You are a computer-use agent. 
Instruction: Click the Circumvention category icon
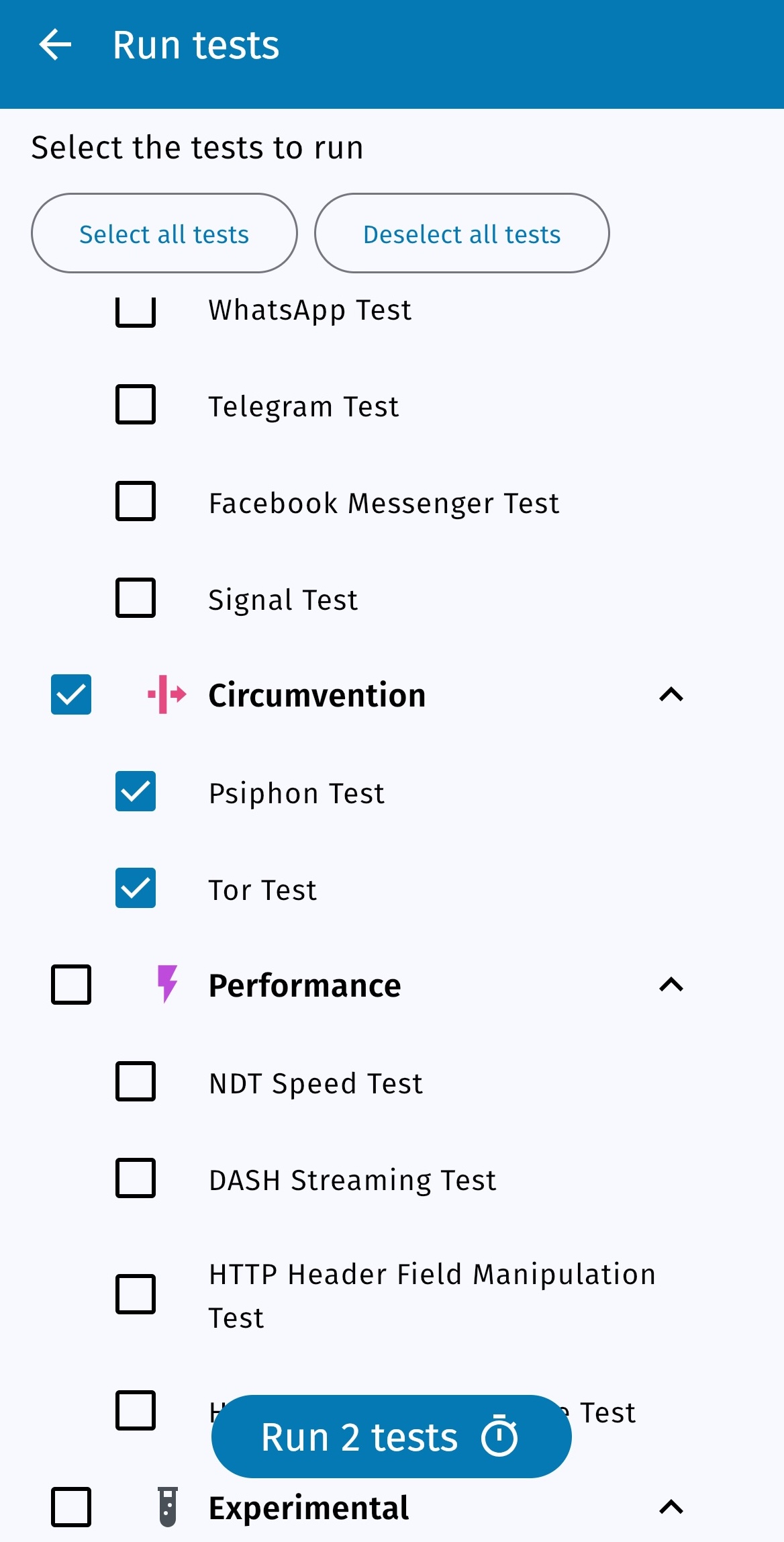[x=166, y=694]
